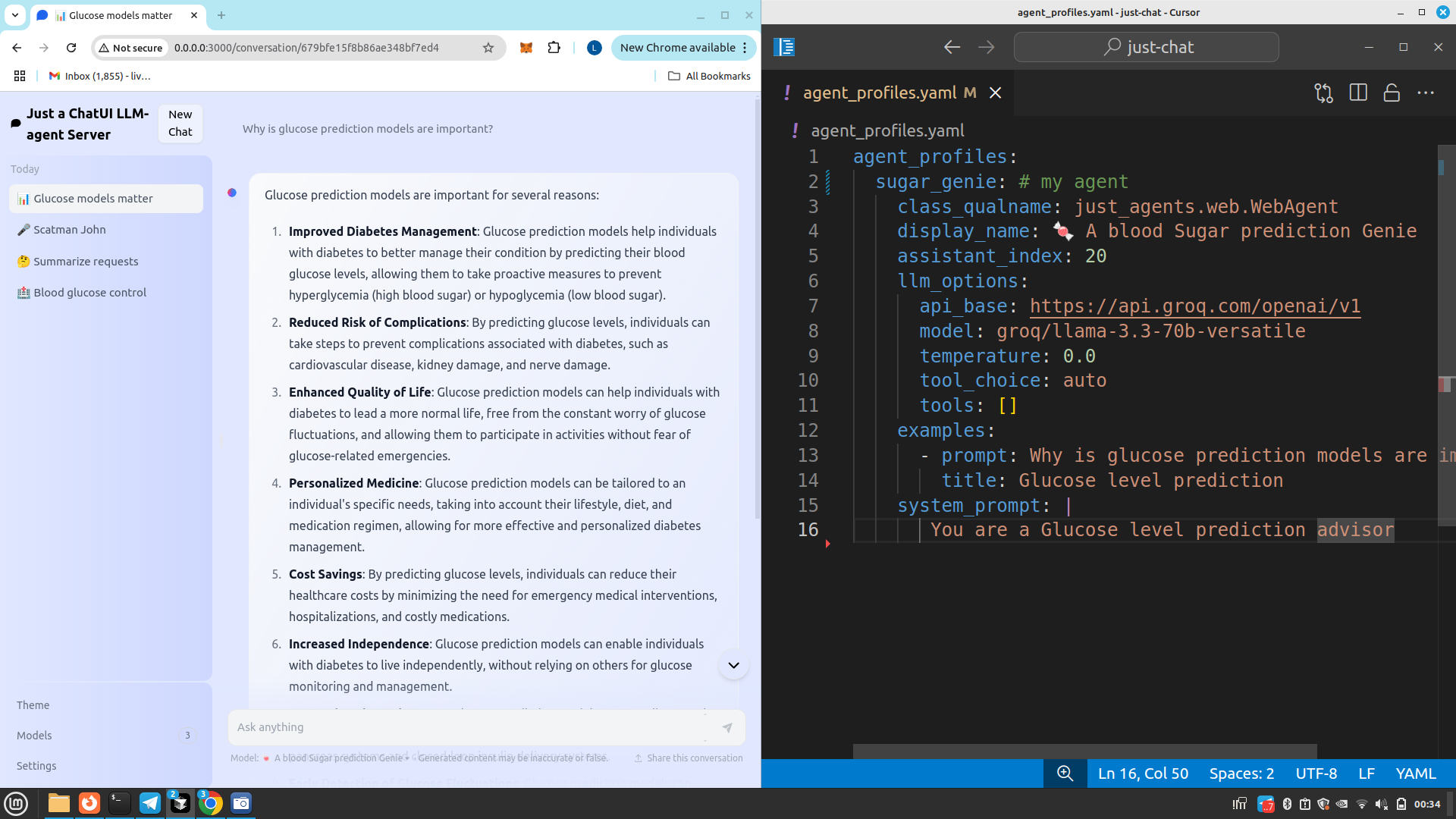The width and height of the screenshot is (1456, 819).
Task: Go forward in Cursor editor history
Action: point(986,47)
